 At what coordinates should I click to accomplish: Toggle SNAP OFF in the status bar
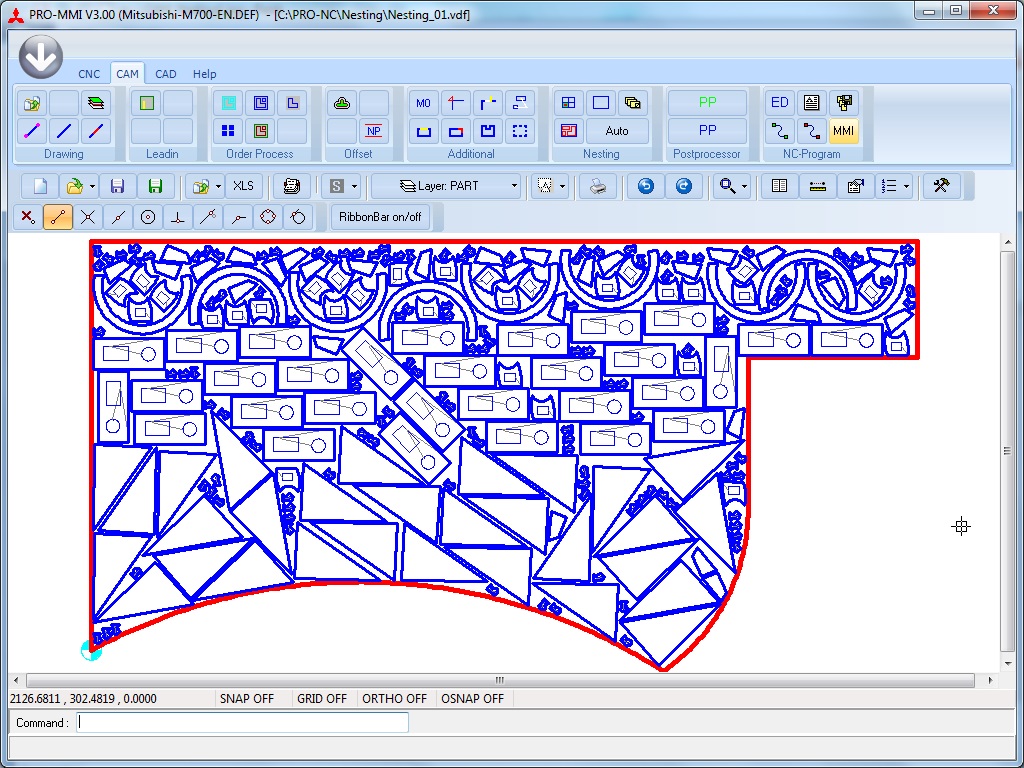coord(247,699)
